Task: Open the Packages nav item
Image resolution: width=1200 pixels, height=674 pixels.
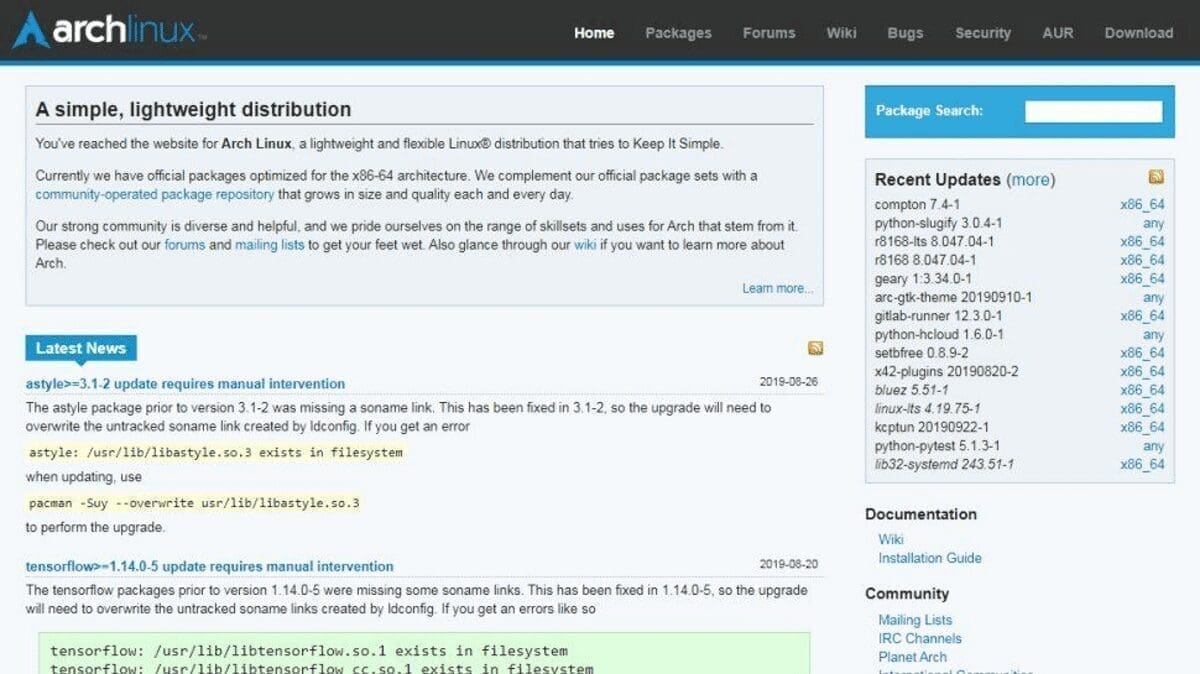Action: click(678, 33)
